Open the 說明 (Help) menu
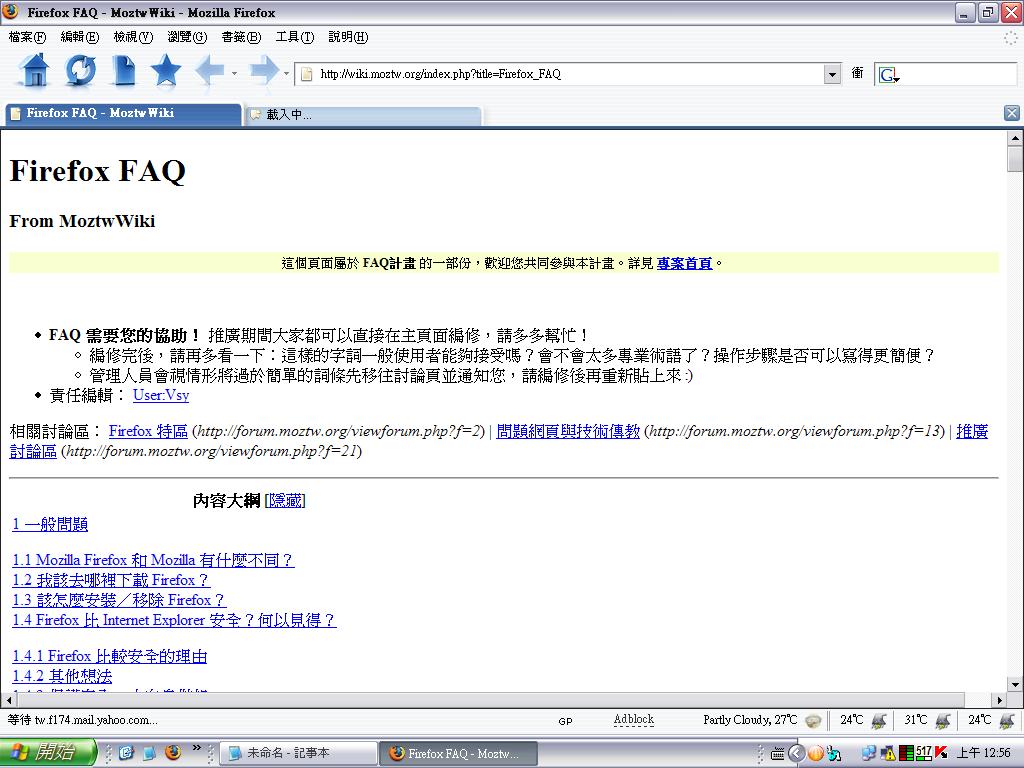This screenshot has height=768, width=1024. 348,37
